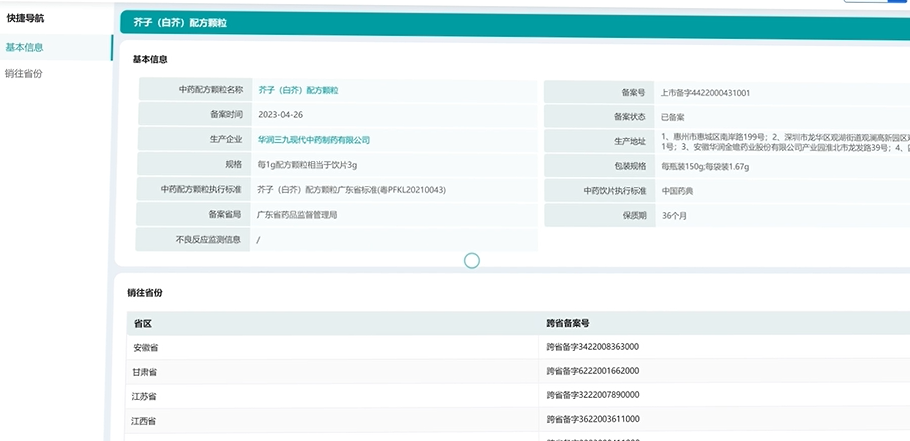Click the 跨省备字6222001662000 record number
This screenshot has width=910, height=441.
click(x=593, y=372)
